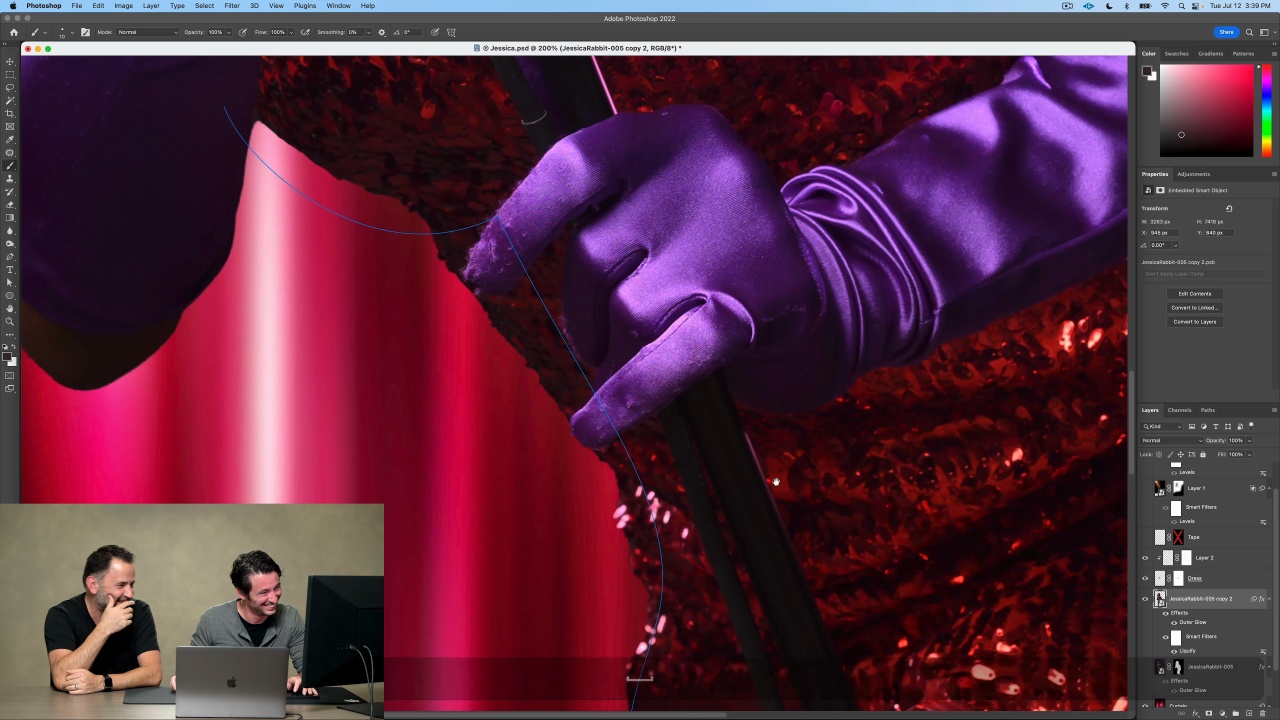Open the layer blend mode Normal dropdown

tap(1173, 441)
